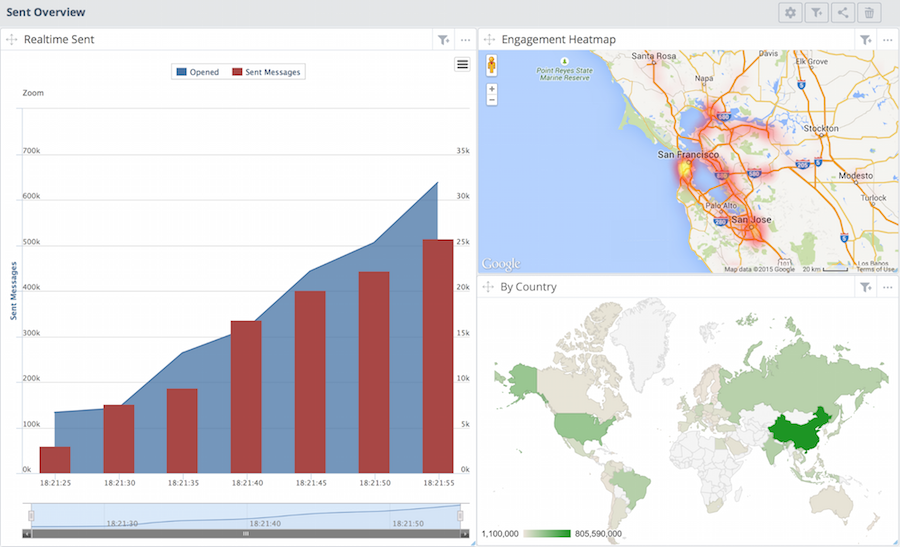Open Engagement Heatmap more options ellipsis
This screenshot has height=547, width=900.
coord(887,40)
